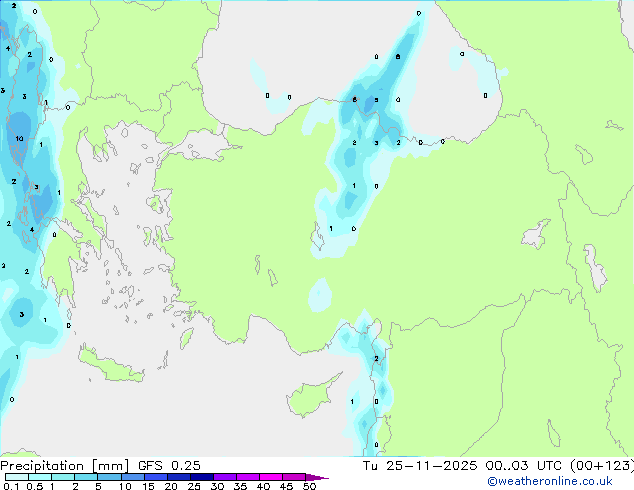Click the 15–20 mm blue legend swatch

156,477
